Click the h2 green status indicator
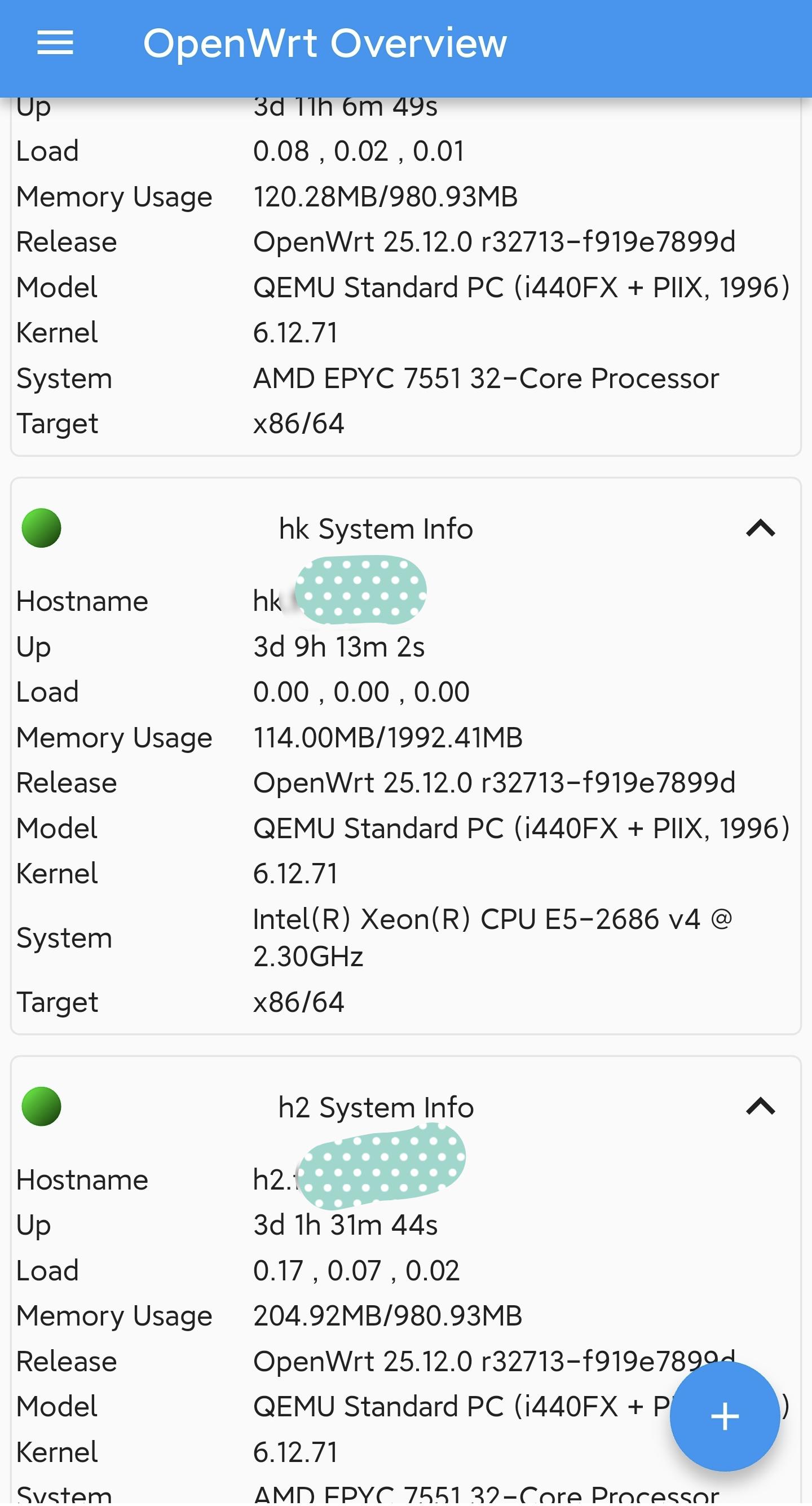Image resolution: width=812 pixels, height=1506 pixels. point(42,1106)
